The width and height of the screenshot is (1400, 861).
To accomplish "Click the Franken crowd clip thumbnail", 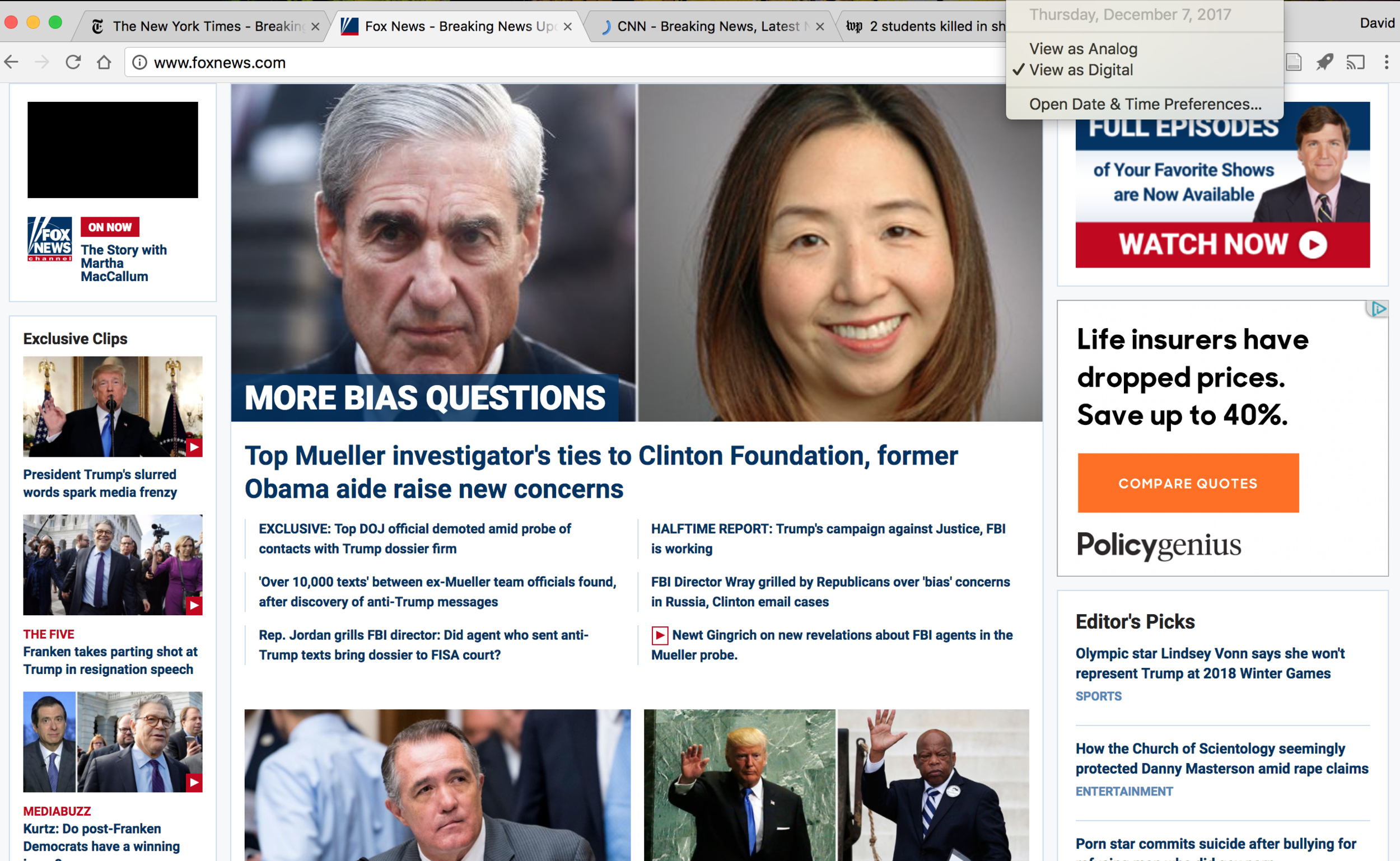I will [x=113, y=565].
